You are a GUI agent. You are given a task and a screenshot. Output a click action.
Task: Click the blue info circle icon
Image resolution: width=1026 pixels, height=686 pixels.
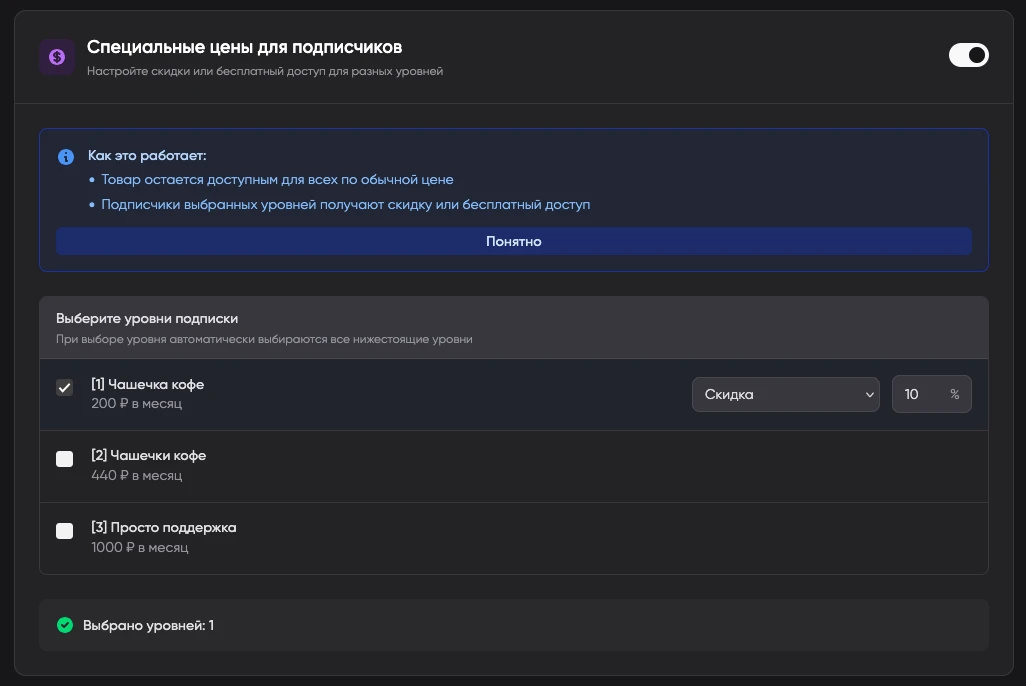click(x=66, y=157)
